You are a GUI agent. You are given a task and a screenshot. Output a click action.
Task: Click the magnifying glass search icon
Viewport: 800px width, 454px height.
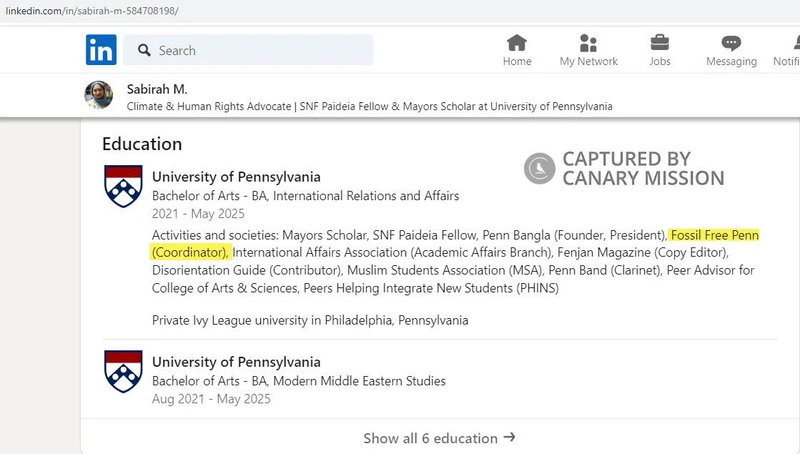pos(144,50)
